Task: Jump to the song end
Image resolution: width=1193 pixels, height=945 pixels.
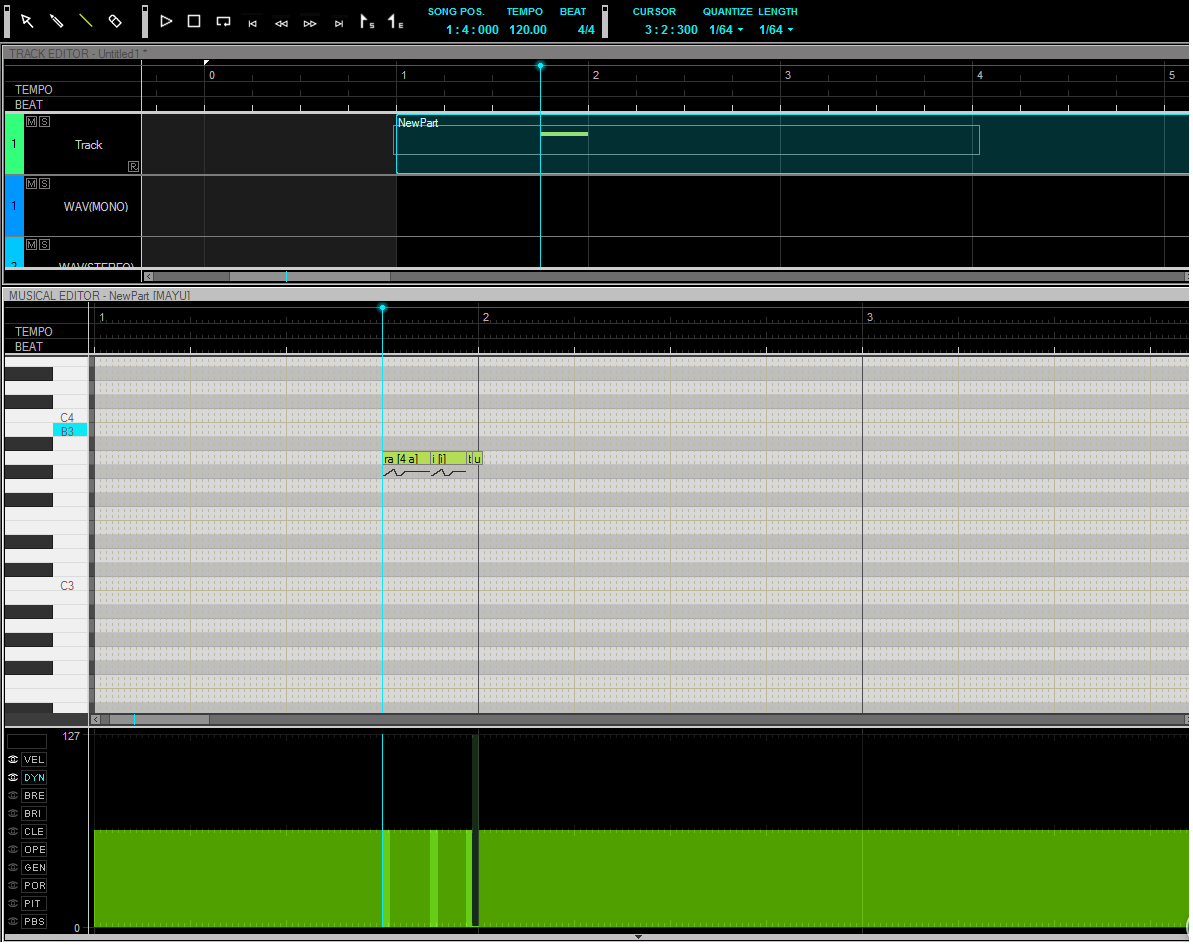Action: (x=339, y=24)
